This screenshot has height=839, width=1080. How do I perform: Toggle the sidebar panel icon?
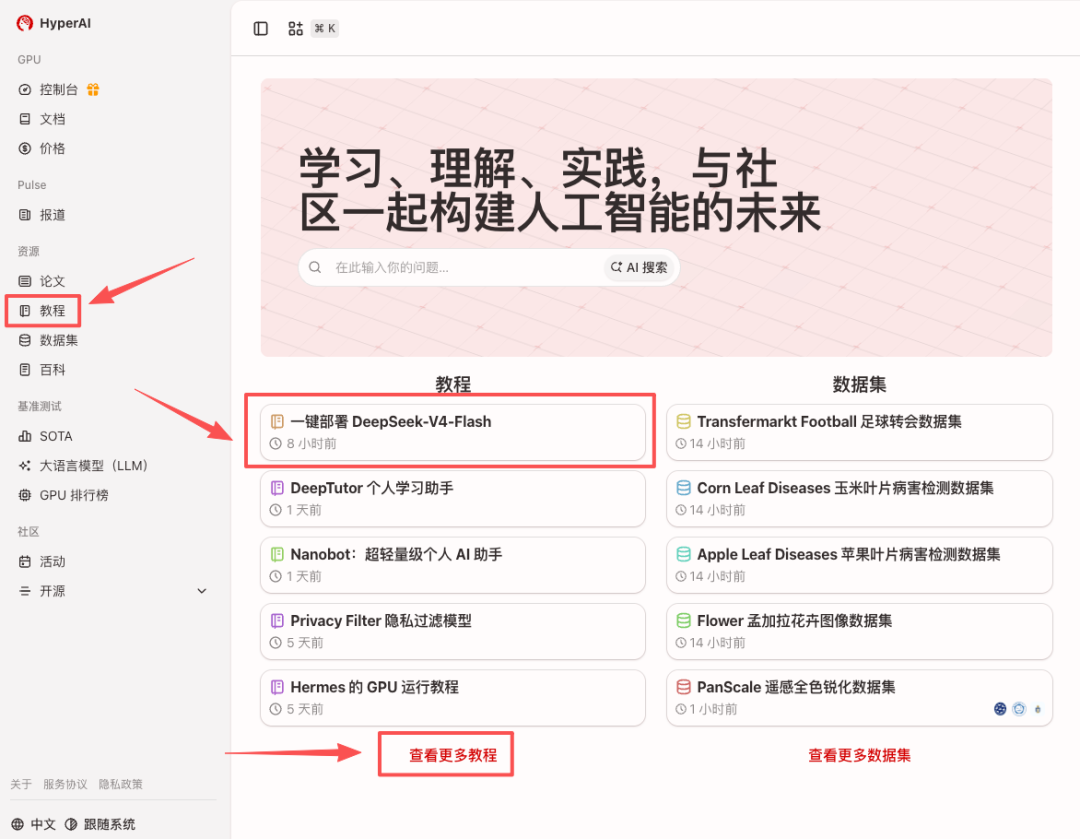(260, 28)
